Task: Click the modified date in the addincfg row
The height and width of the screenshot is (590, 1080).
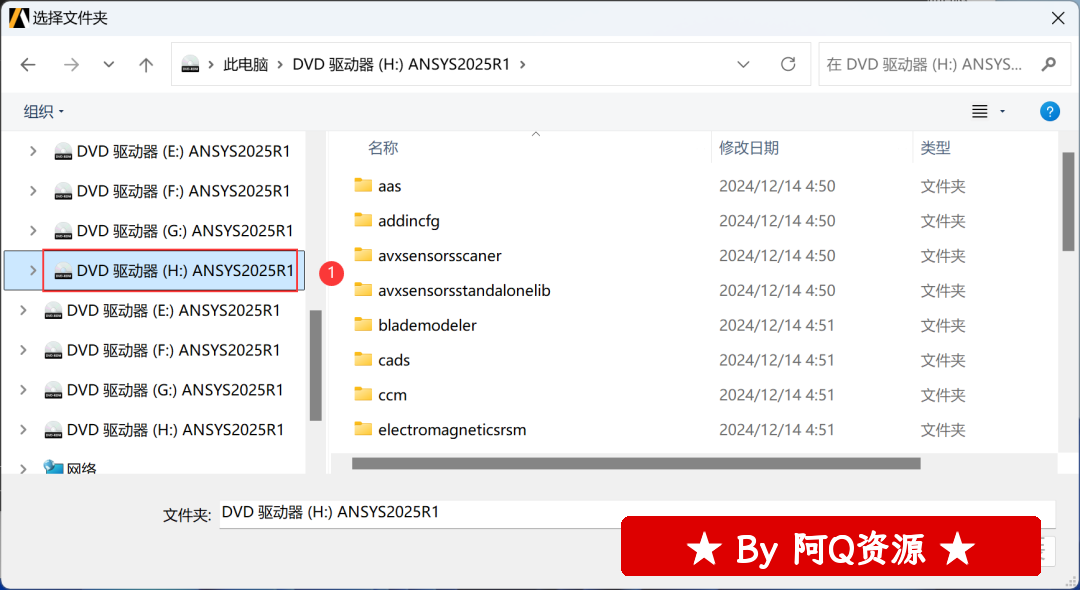Action: point(777,221)
